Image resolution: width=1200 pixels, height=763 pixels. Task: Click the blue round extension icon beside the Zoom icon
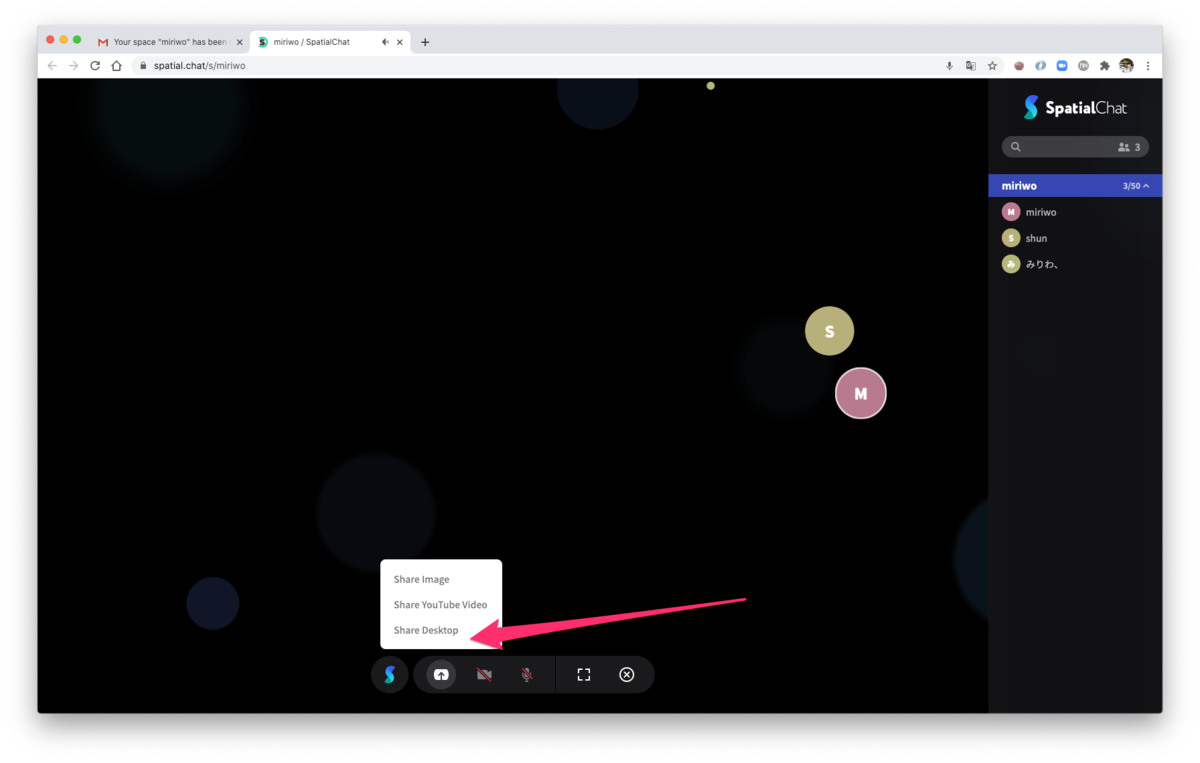click(1040, 66)
